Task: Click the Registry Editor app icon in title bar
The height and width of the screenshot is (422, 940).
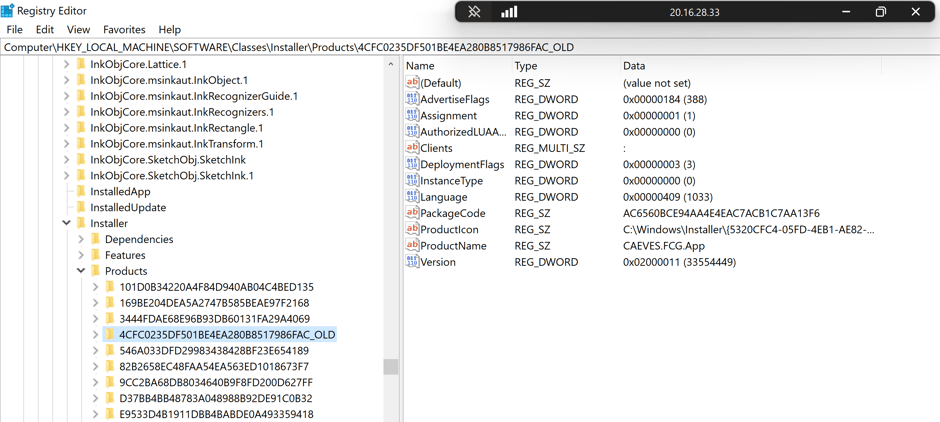Action: [8, 11]
